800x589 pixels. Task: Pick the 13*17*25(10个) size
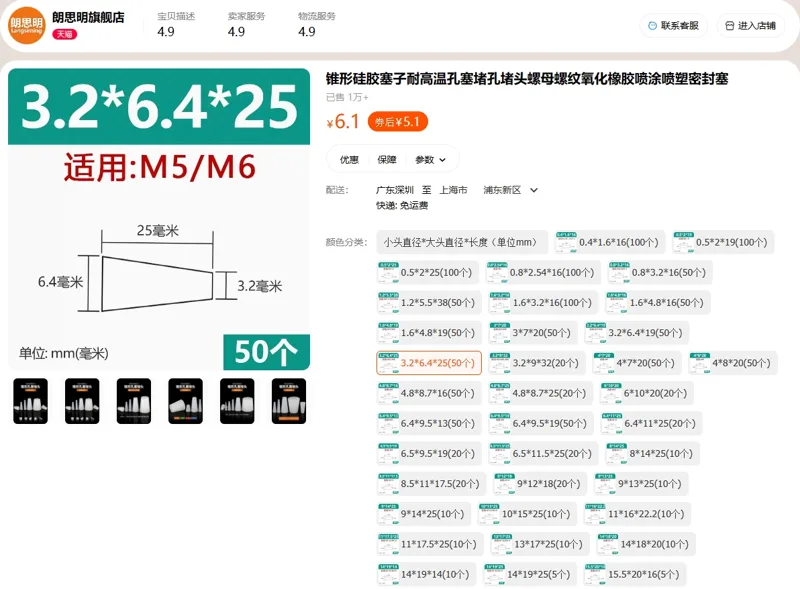click(540, 544)
